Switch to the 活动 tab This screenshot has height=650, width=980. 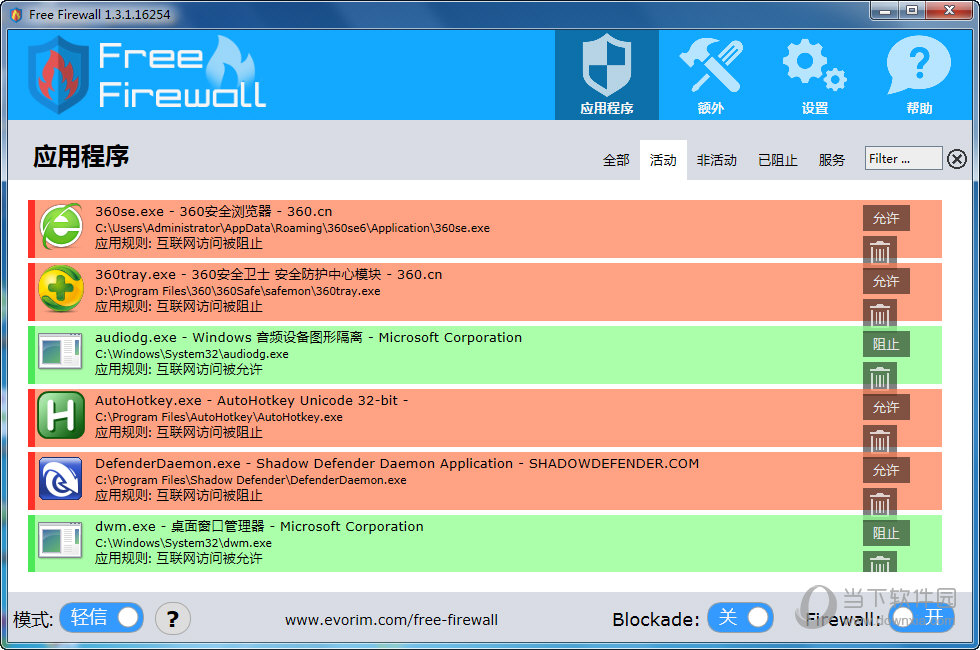coord(663,160)
